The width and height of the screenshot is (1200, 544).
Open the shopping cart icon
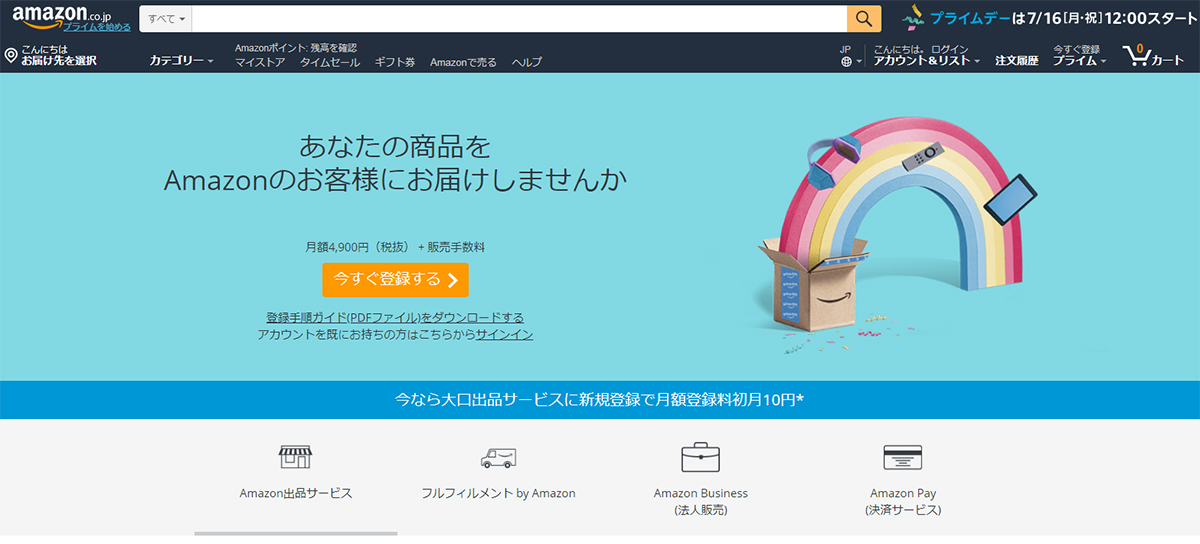tap(1135, 56)
